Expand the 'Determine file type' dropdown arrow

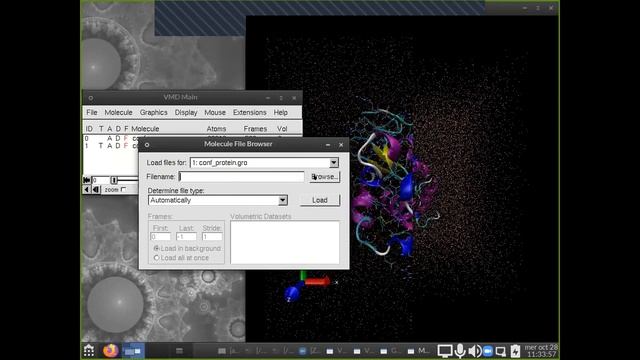pos(282,200)
